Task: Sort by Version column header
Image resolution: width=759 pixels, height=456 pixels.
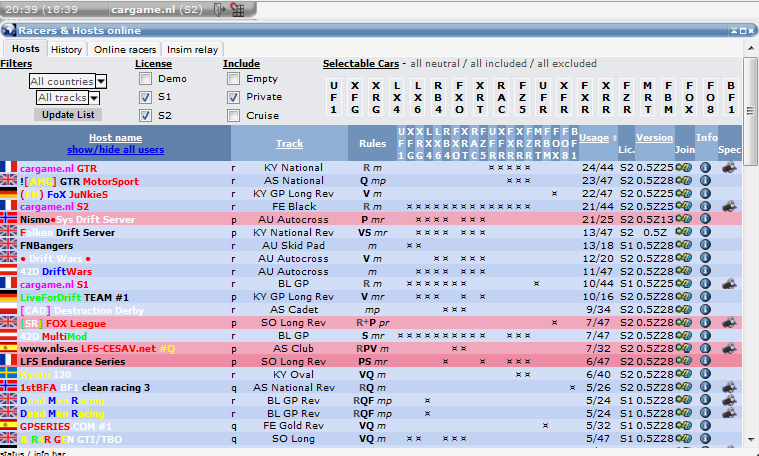Action: pyautogui.click(x=654, y=137)
